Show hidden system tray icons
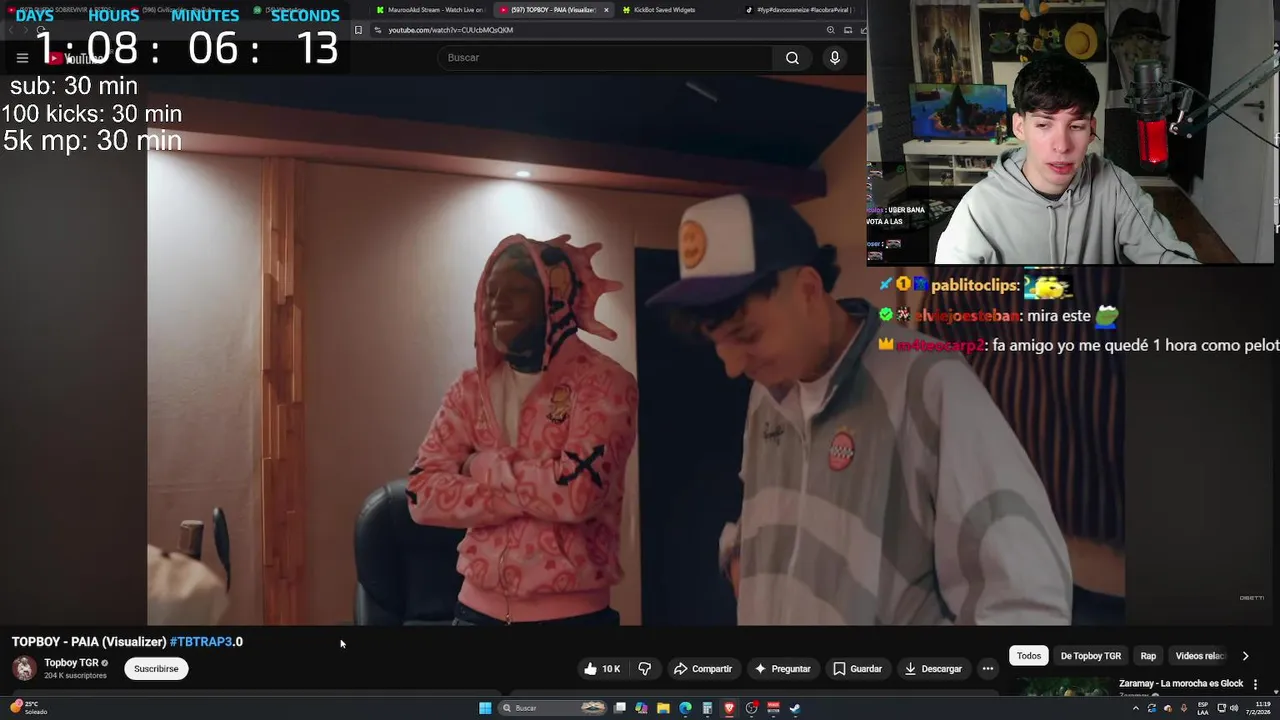The height and width of the screenshot is (720, 1280). click(x=1136, y=708)
